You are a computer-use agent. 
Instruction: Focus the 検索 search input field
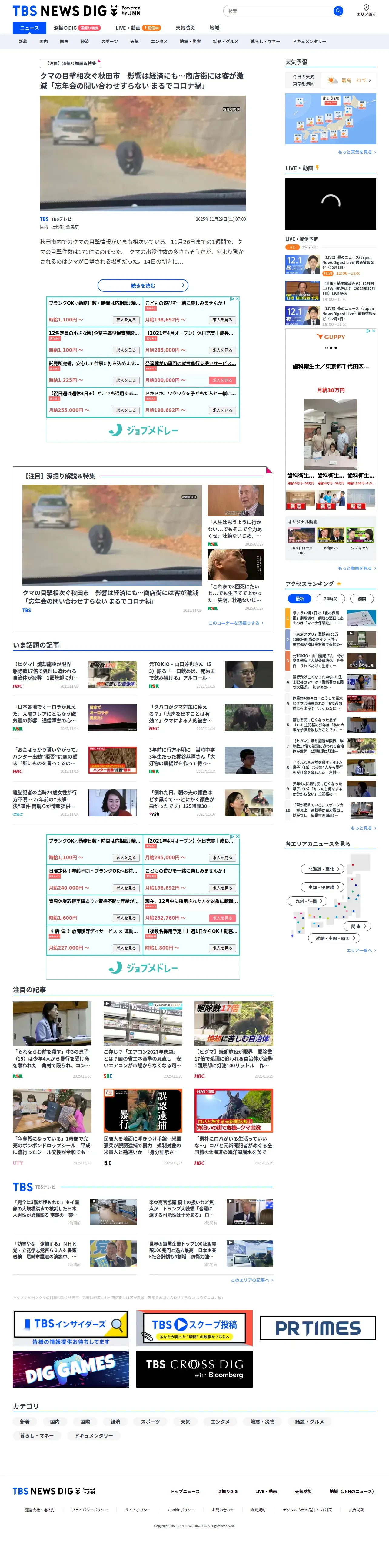point(278,11)
